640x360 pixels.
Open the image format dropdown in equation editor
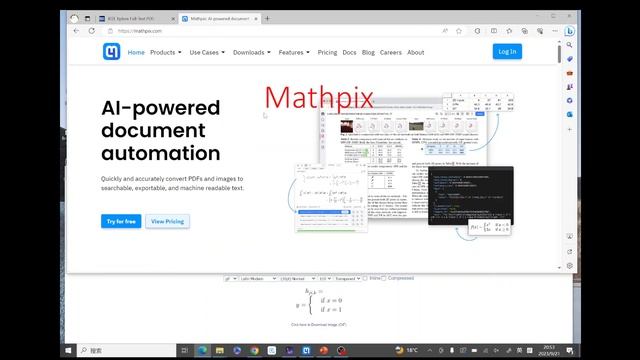pos(231,278)
